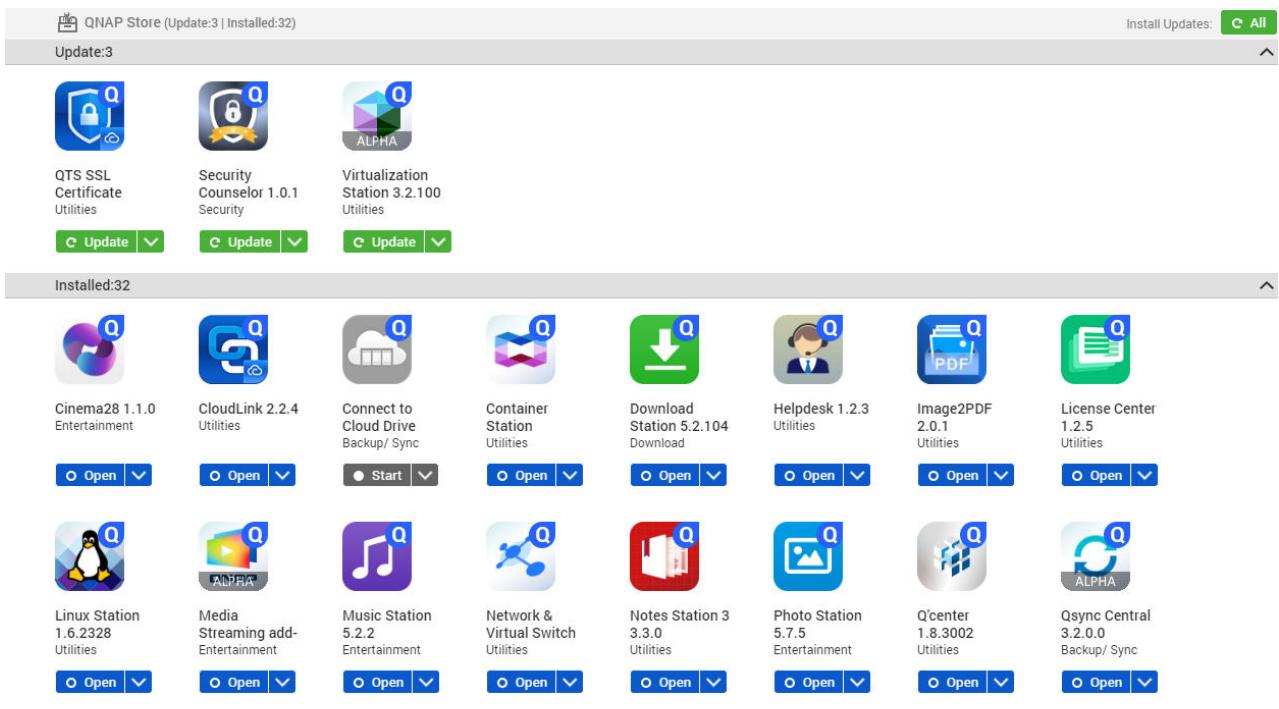The height and width of the screenshot is (709, 1279).
Task: Open Q'center 1.8.3002
Action: (953, 682)
